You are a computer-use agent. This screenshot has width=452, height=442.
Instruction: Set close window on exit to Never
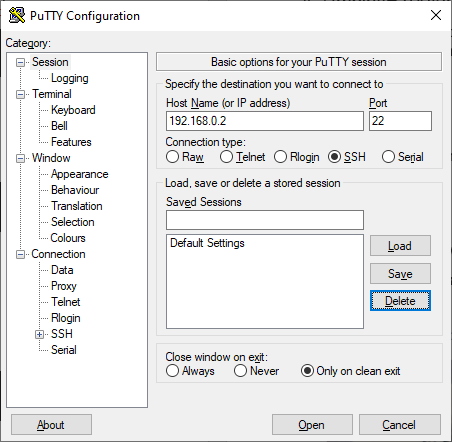coord(240,371)
